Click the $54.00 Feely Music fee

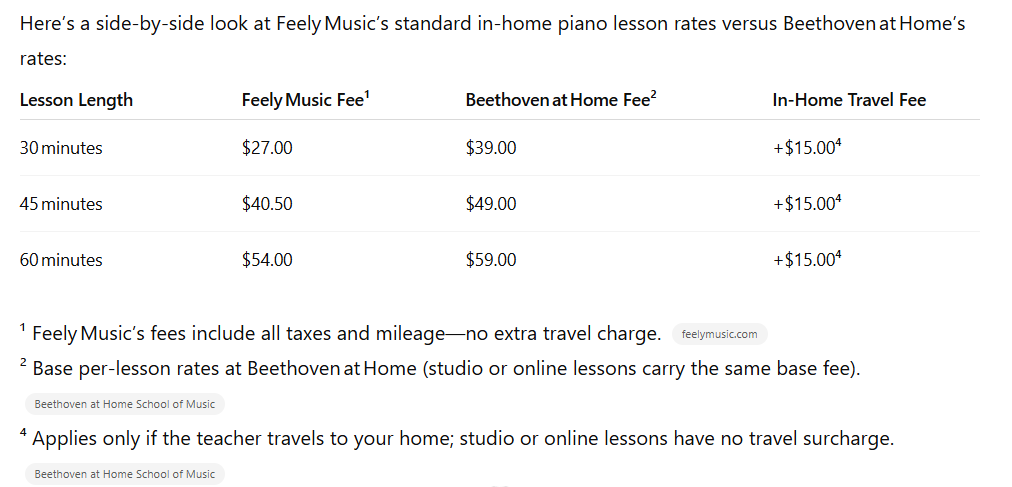click(267, 260)
